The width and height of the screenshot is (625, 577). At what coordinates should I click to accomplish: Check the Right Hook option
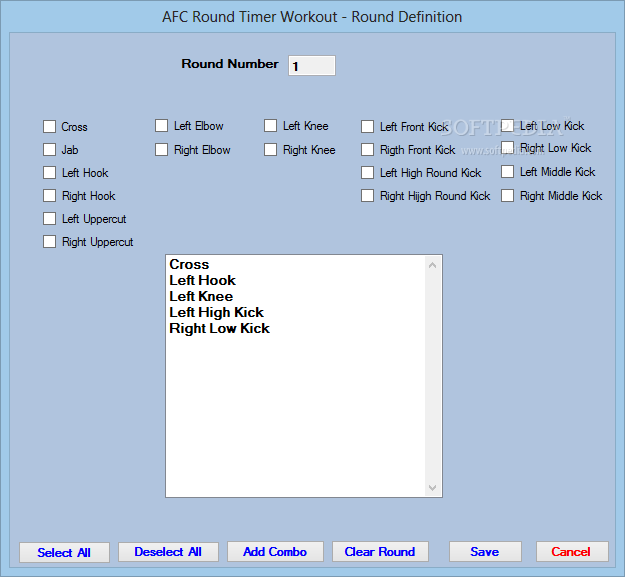pyautogui.click(x=49, y=196)
